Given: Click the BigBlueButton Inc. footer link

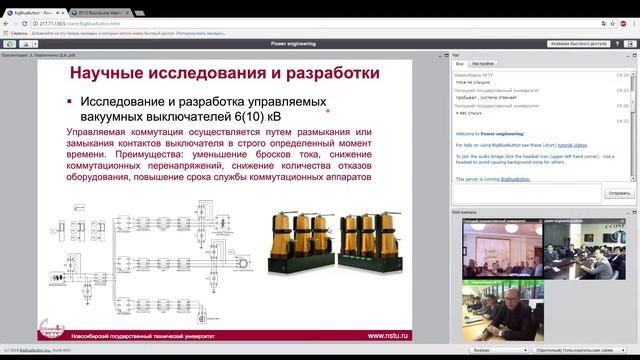Looking at the screenshot, I should [x=35, y=350].
